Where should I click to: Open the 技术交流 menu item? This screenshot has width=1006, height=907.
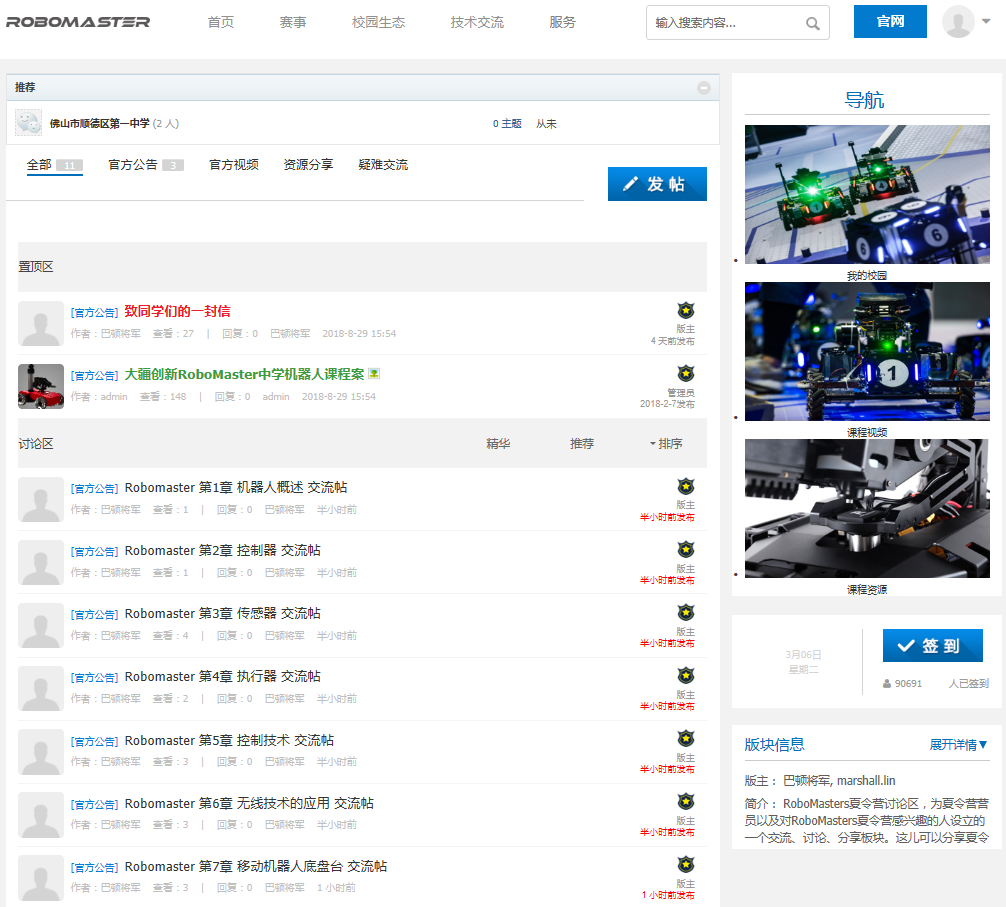[x=477, y=22]
